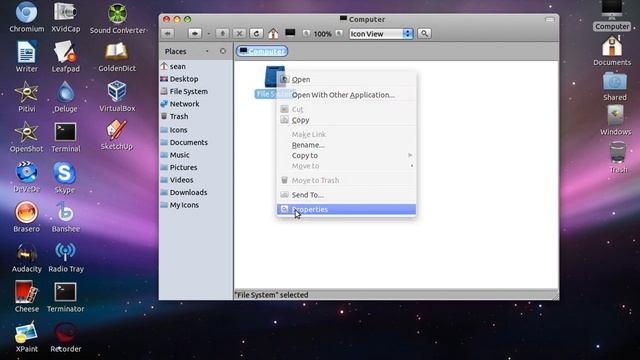The image size is (640, 360).
Task: Launch Radio Tray desktop icon
Action: [x=66, y=257]
